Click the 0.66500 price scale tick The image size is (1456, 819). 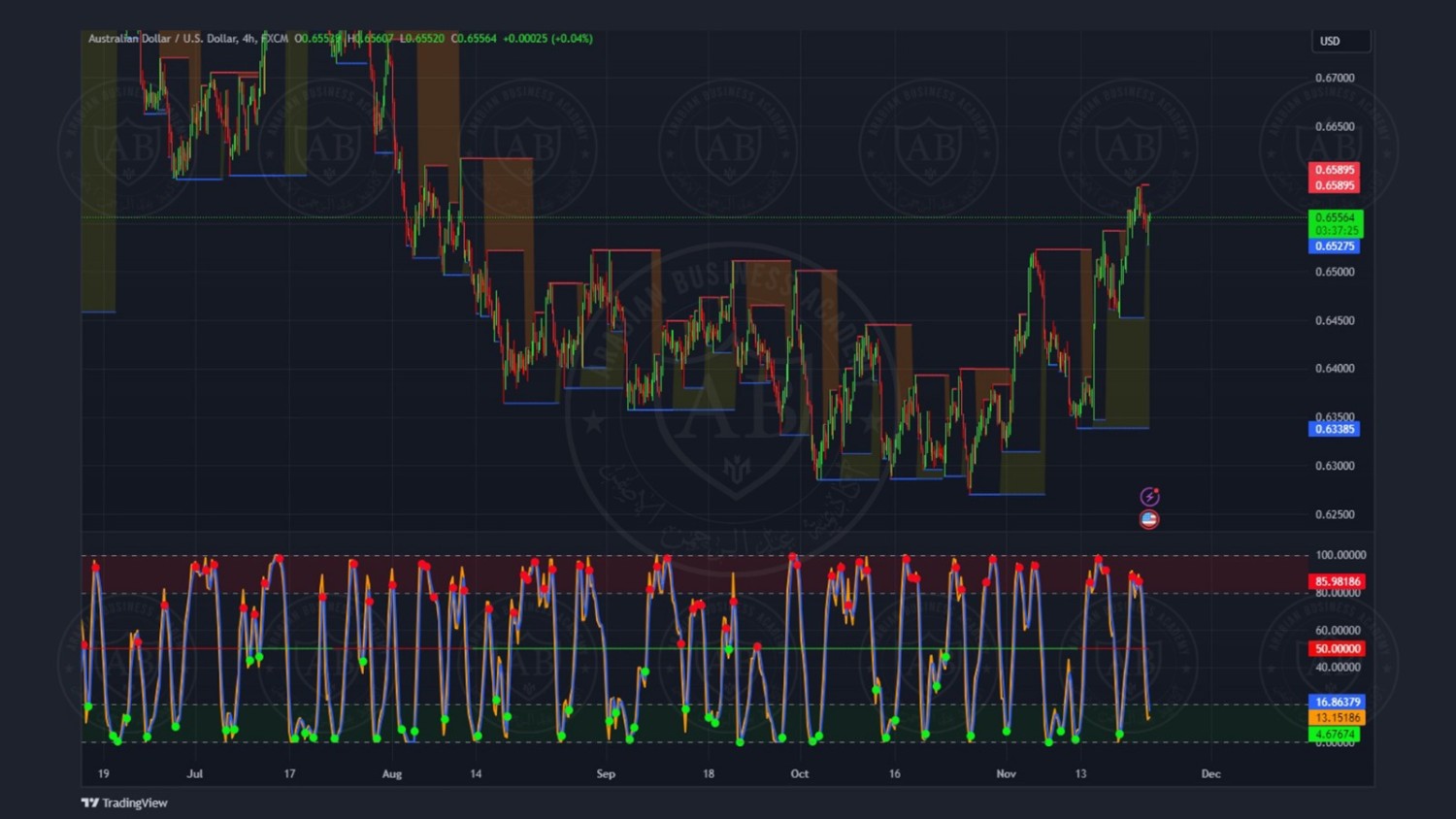click(1335, 126)
